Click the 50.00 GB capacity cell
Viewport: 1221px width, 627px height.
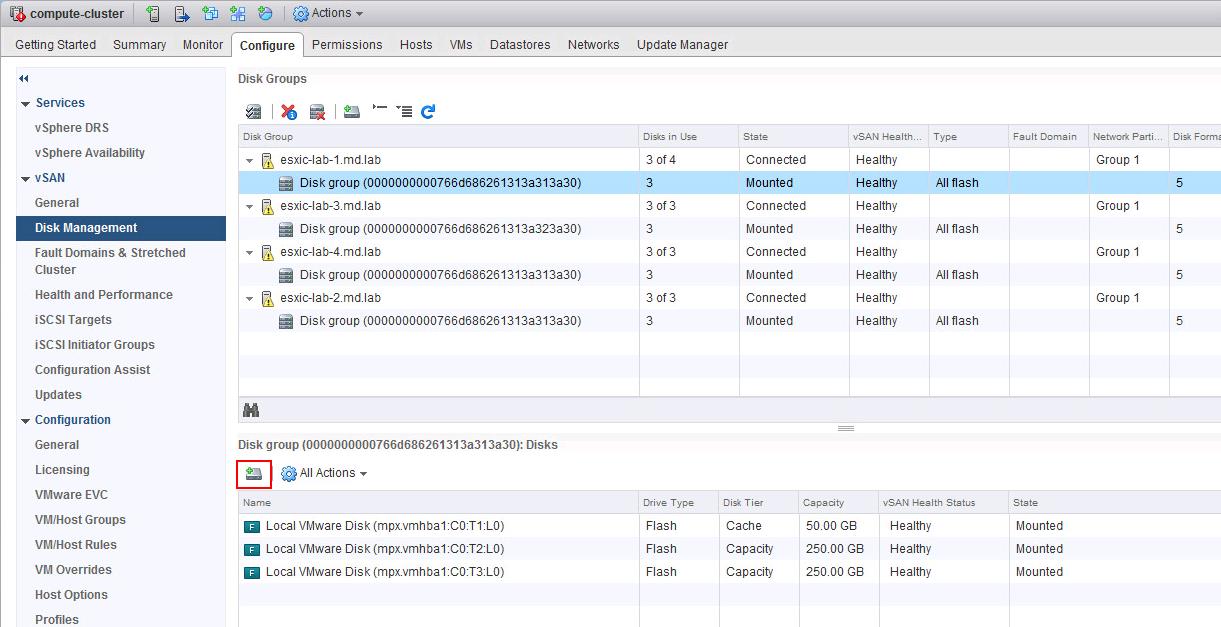point(839,526)
